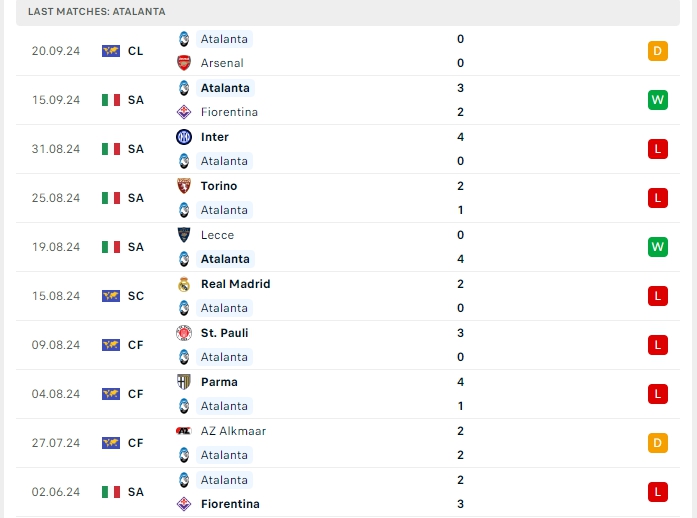Click the Inter club crest icon

184,137
